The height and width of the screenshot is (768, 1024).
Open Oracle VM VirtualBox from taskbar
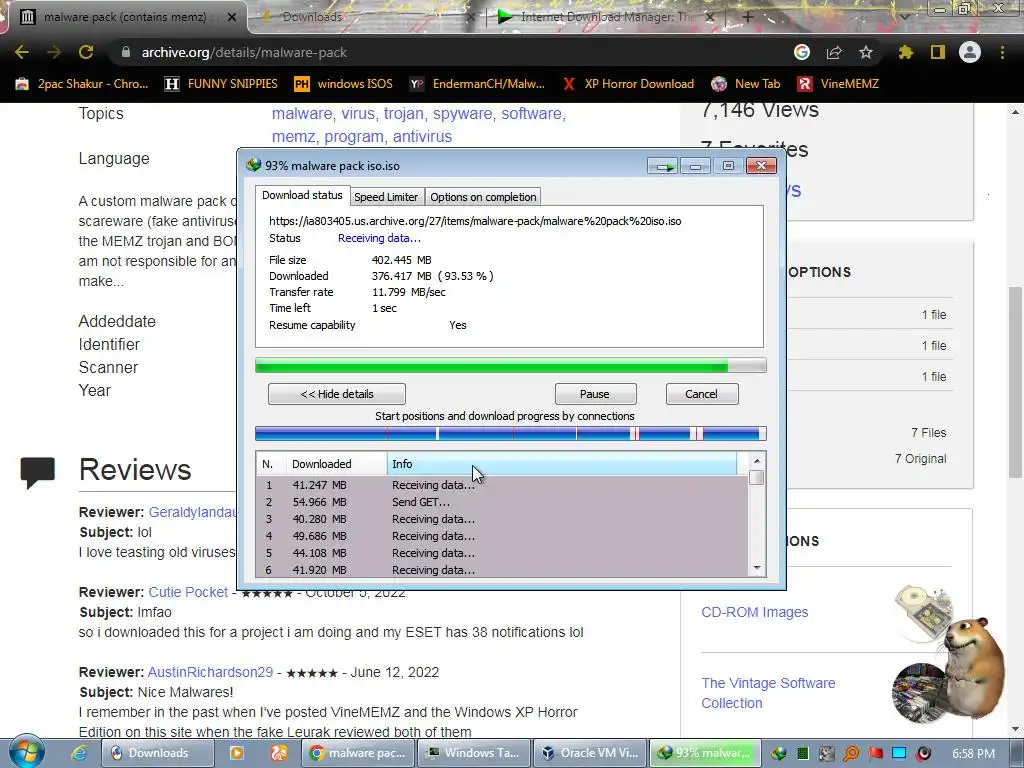[590, 753]
